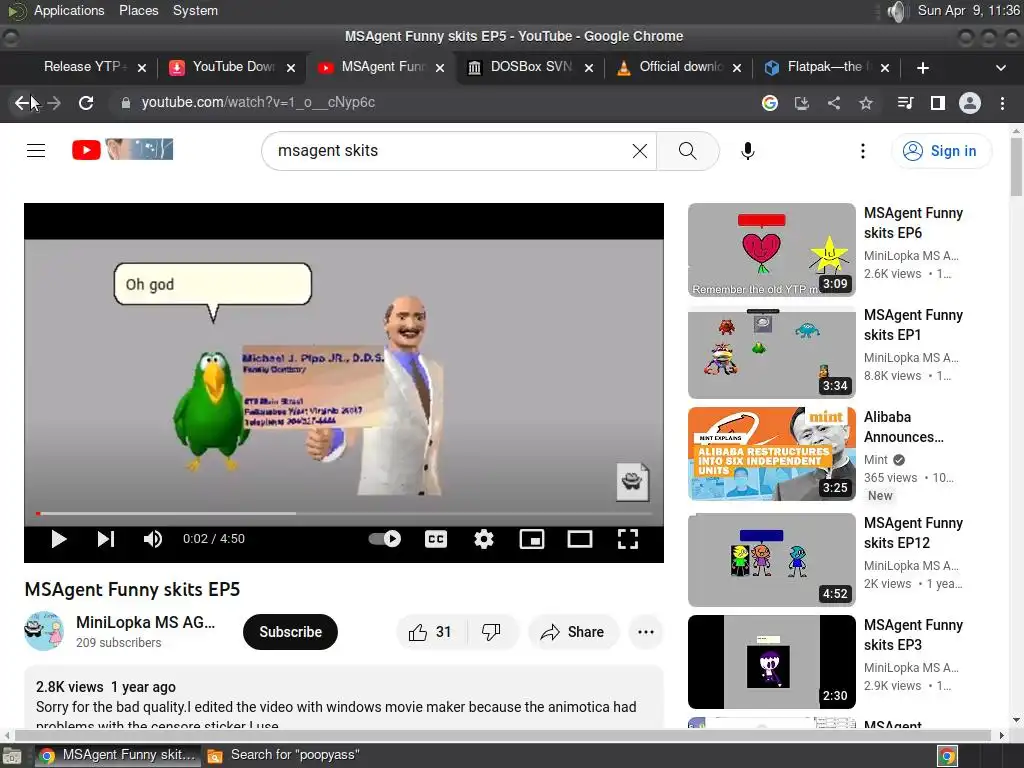The image size is (1024, 768).
Task: Open the Places menu
Action: tap(138, 10)
